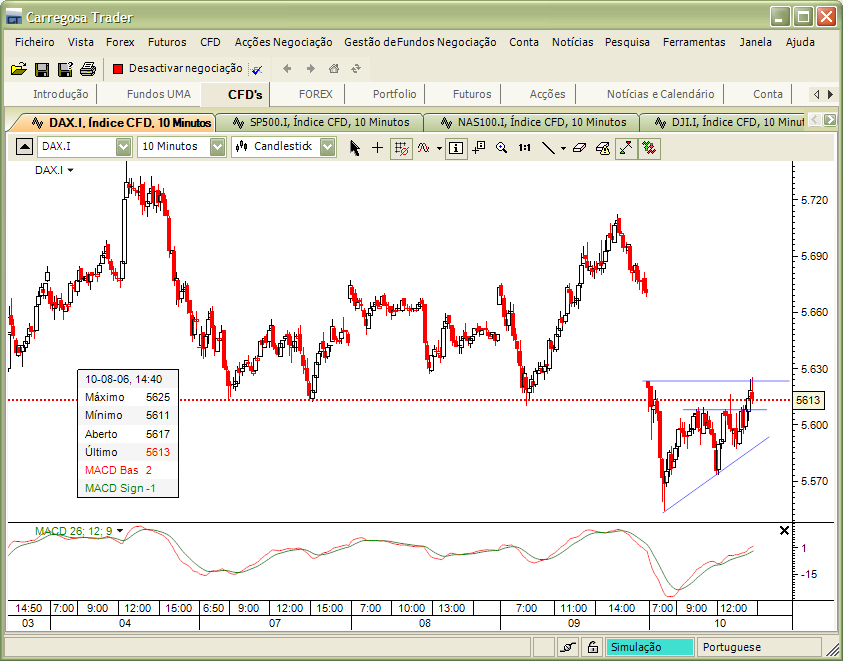Toggle the chart grid display

tap(403, 147)
